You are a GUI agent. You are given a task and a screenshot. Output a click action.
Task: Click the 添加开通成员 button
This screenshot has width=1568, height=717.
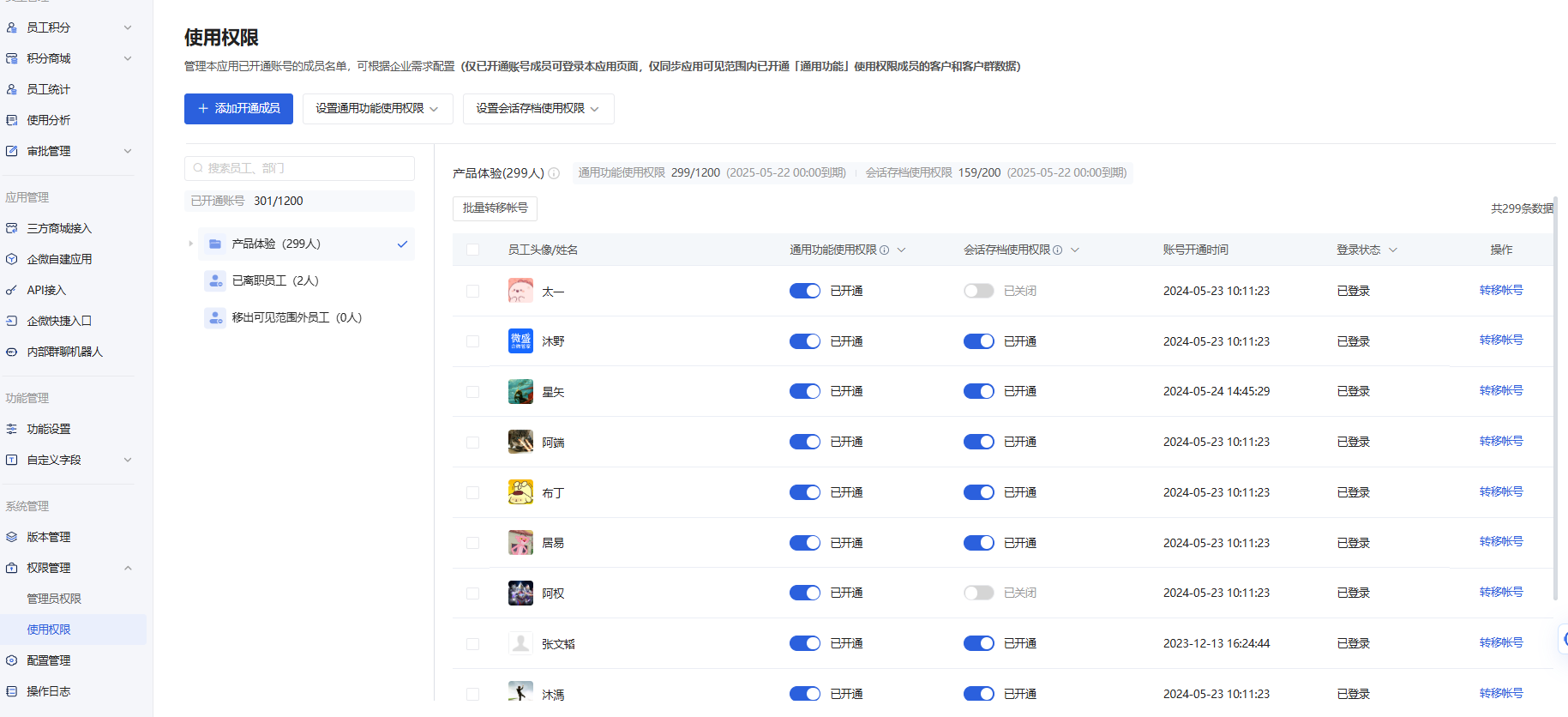238,109
